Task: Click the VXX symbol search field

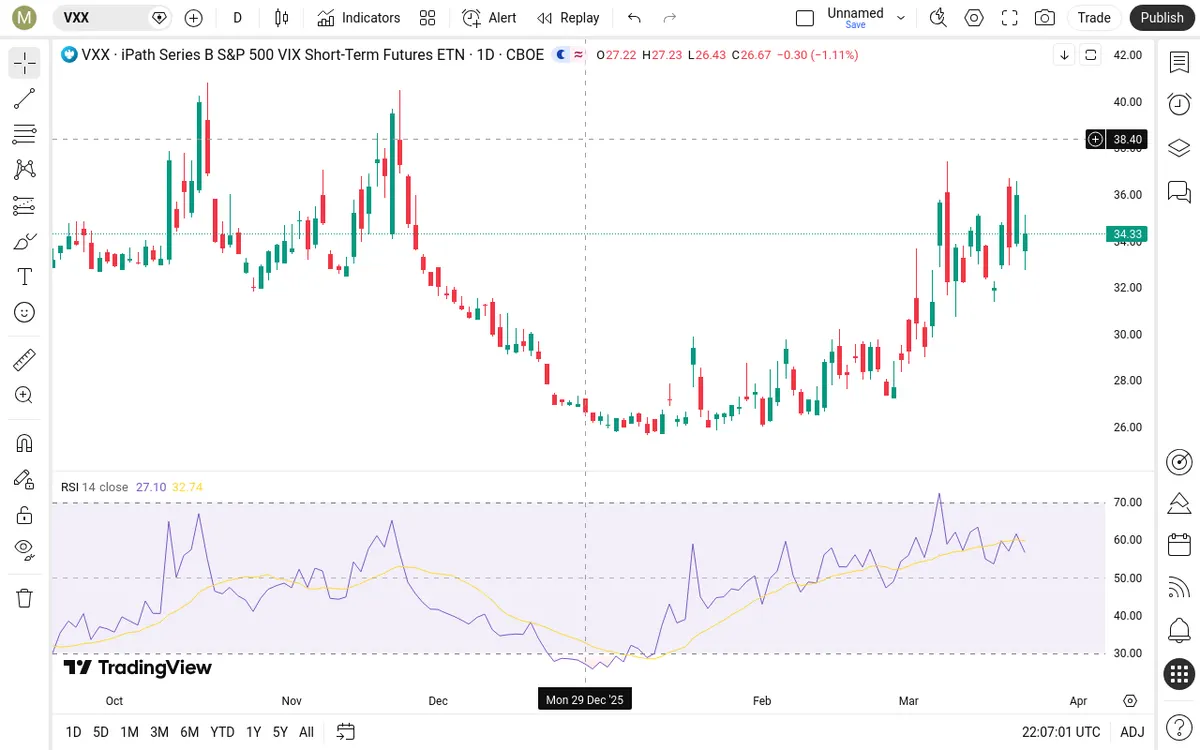Action: point(110,17)
